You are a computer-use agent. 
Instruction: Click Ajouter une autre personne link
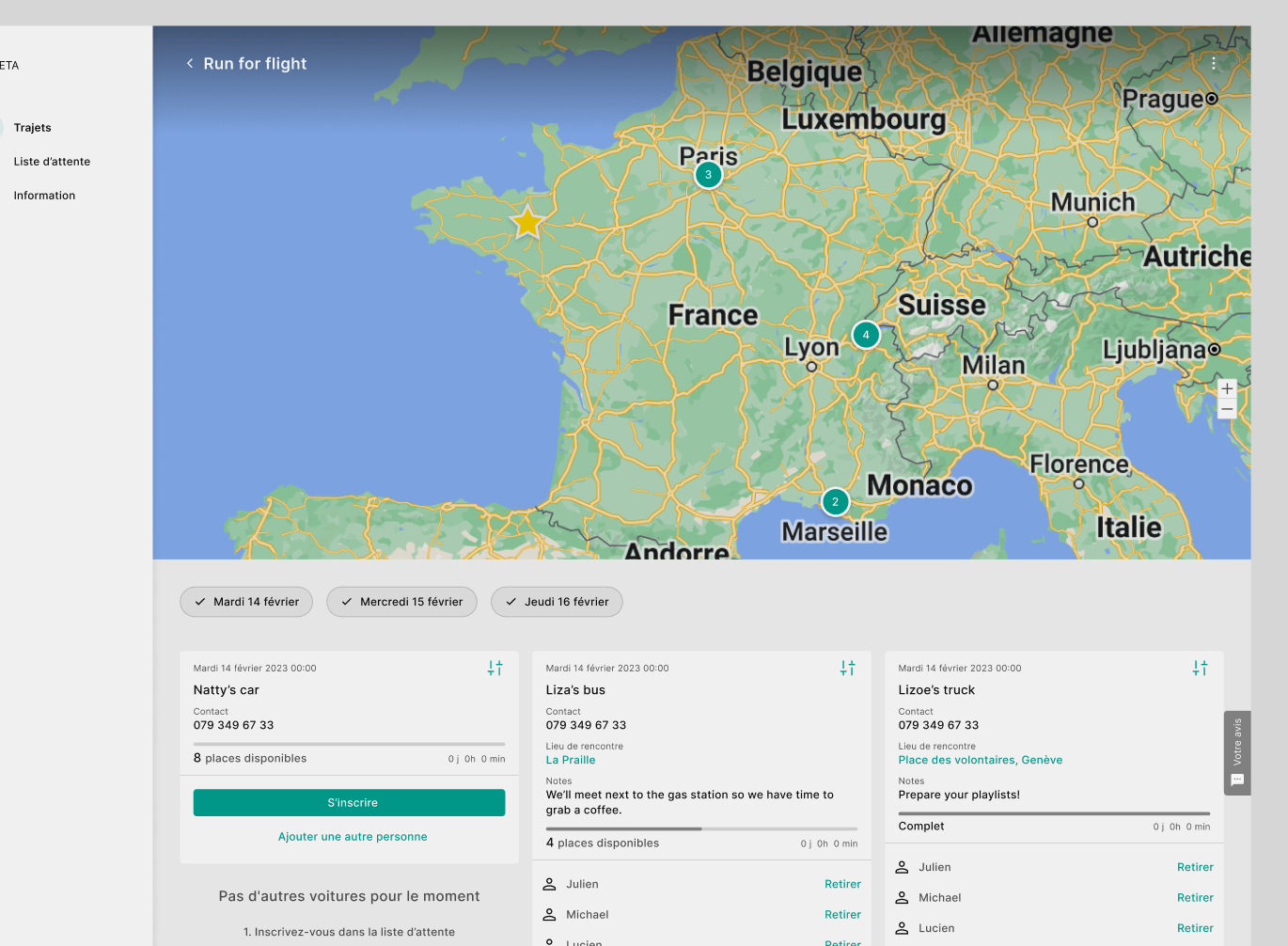click(x=353, y=837)
